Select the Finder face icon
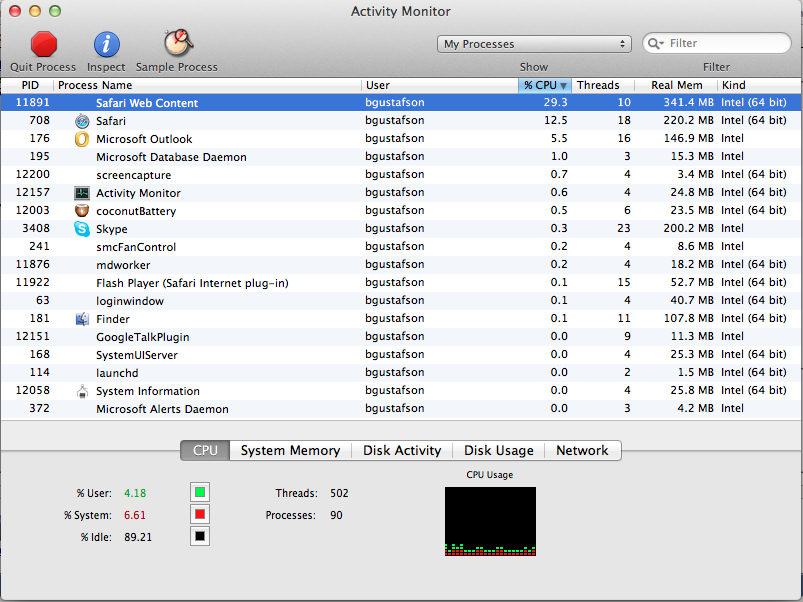Image resolution: width=803 pixels, height=602 pixels. click(82, 319)
